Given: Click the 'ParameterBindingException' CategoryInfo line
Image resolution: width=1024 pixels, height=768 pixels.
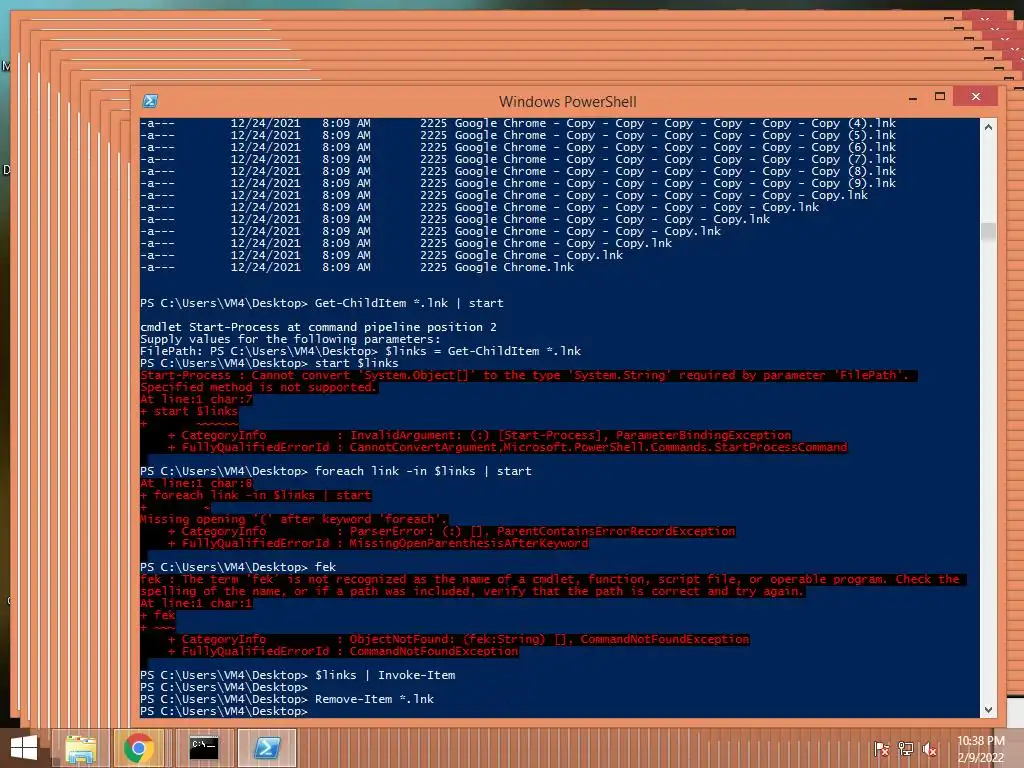Looking at the screenshot, I should pos(479,435).
